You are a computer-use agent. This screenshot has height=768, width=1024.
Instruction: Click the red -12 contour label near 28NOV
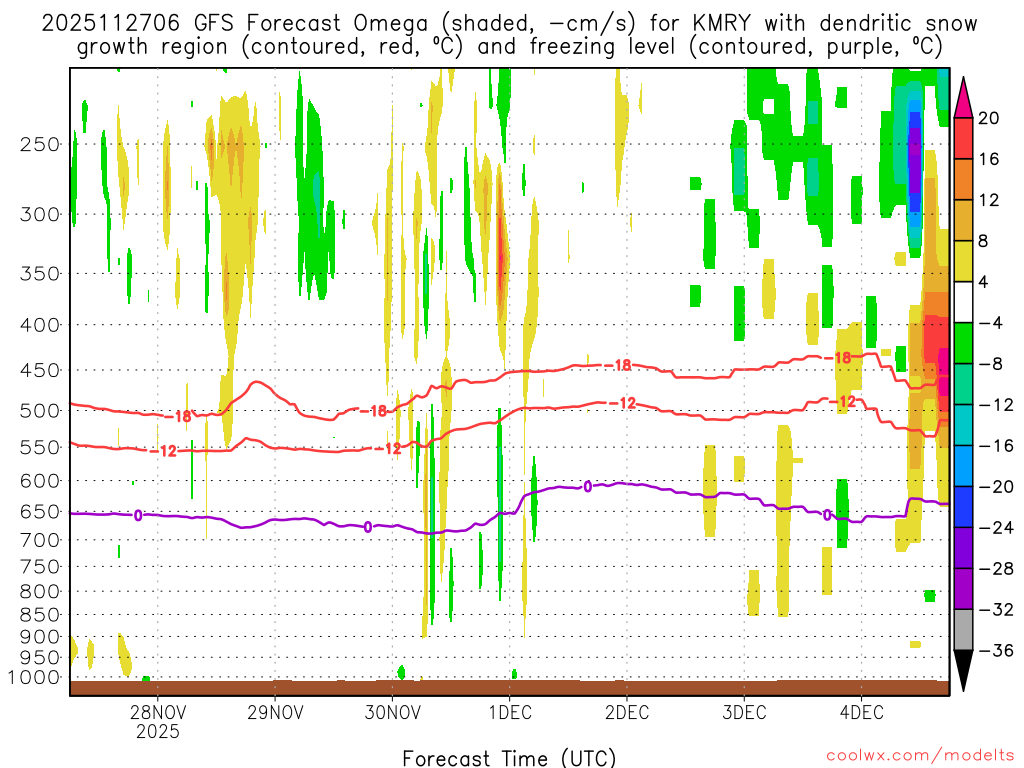tap(166, 451)
